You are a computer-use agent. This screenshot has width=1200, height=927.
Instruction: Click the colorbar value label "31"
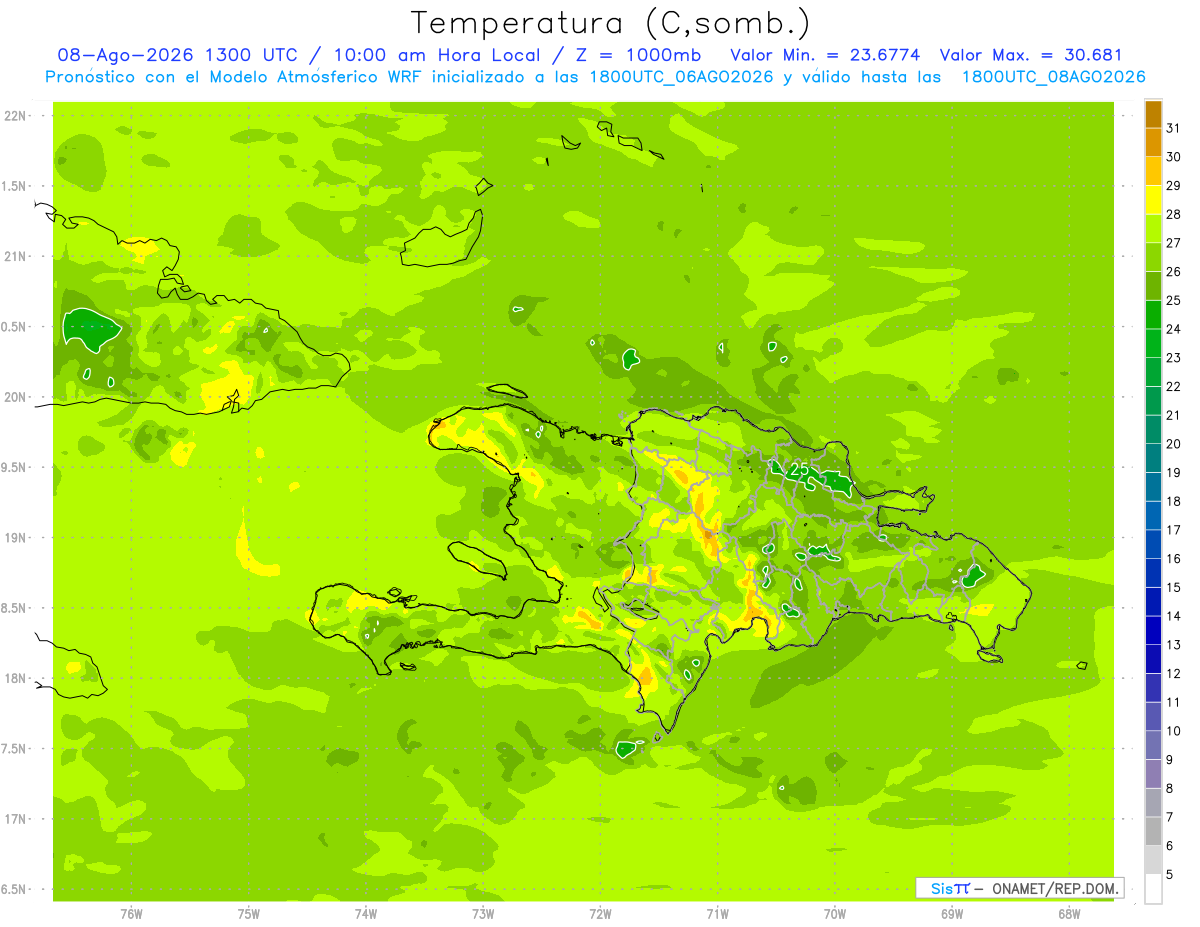[1174, 128]
